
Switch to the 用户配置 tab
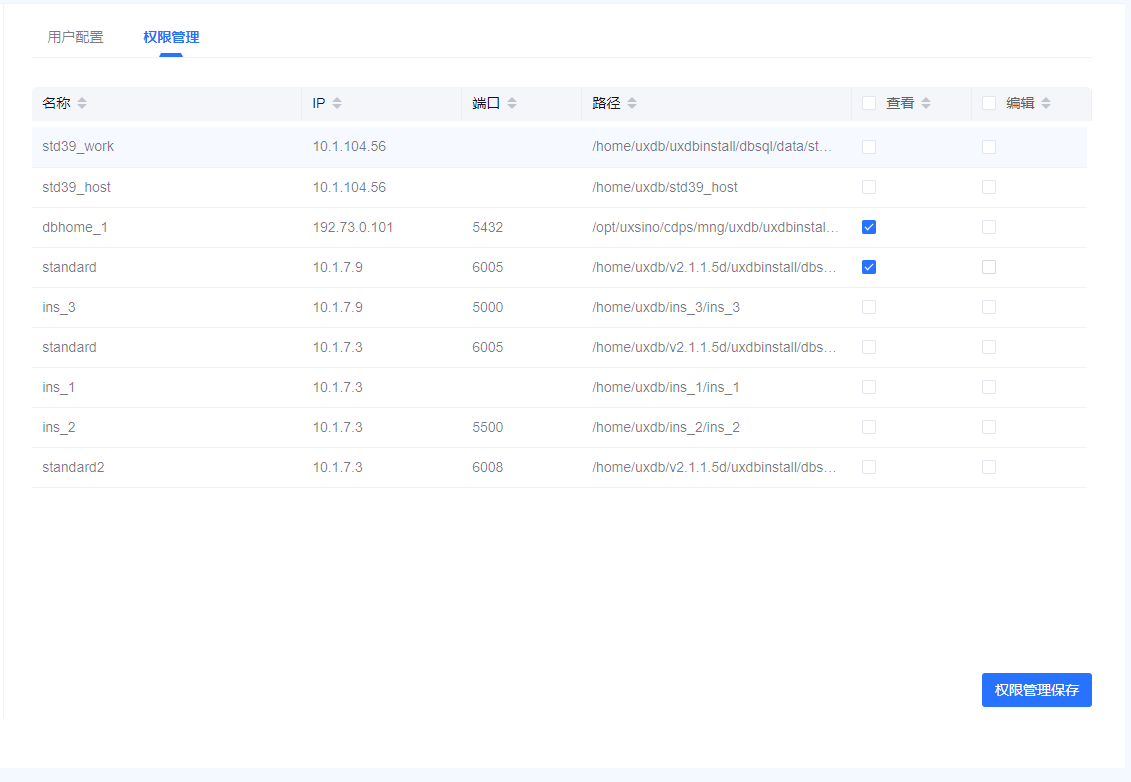75,37
